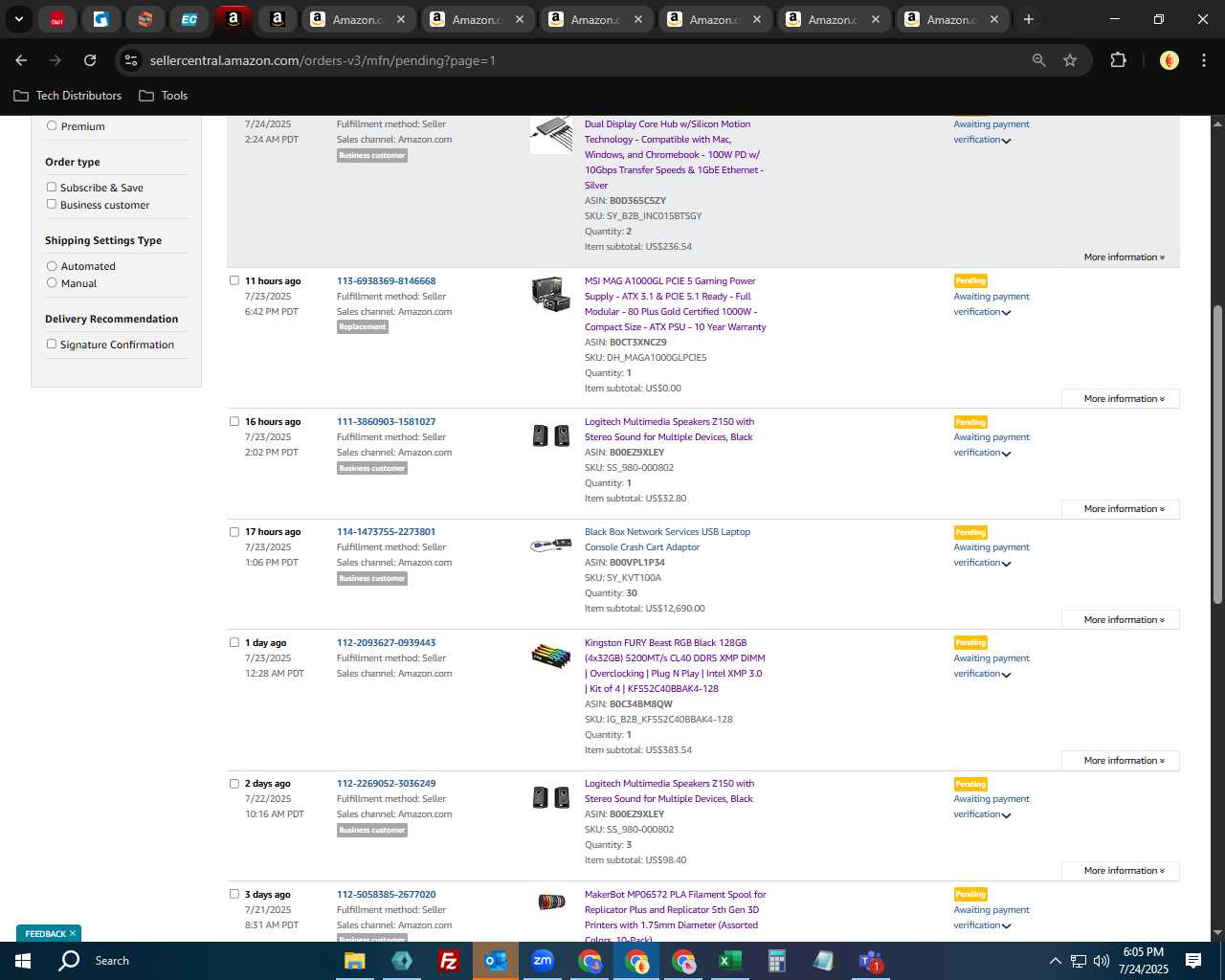Tick the checkbox for the 1 day ago order
The image size is (1225, 980).
tap(234, 642)
